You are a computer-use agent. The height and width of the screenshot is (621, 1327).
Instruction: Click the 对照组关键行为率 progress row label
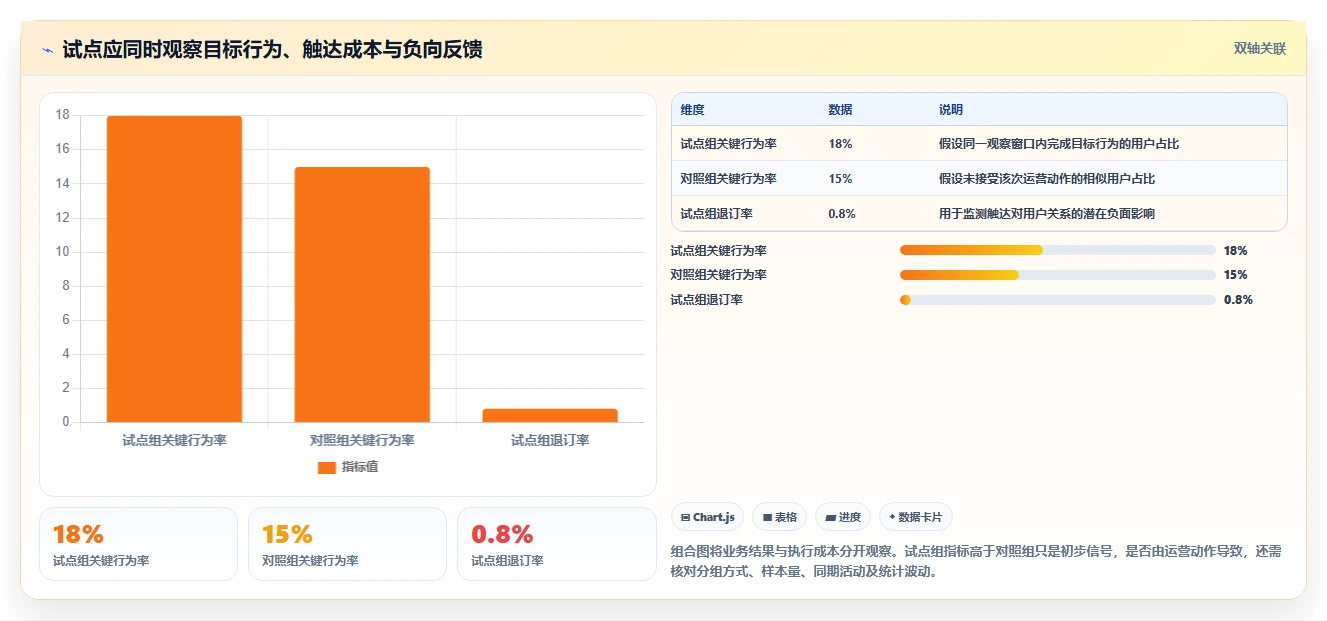click(719, 275)
